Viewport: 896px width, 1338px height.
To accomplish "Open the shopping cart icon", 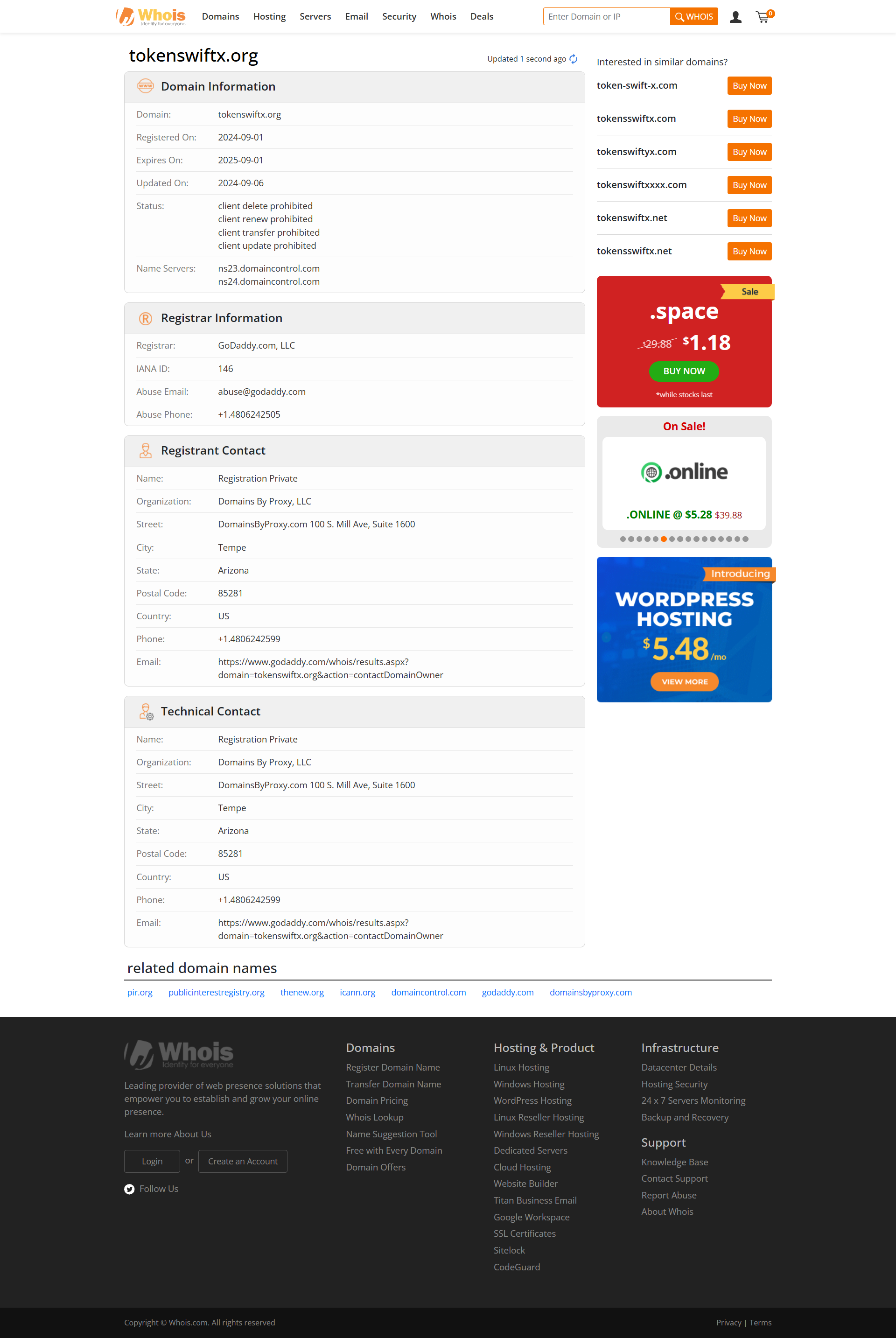I will tap(763, 17).
